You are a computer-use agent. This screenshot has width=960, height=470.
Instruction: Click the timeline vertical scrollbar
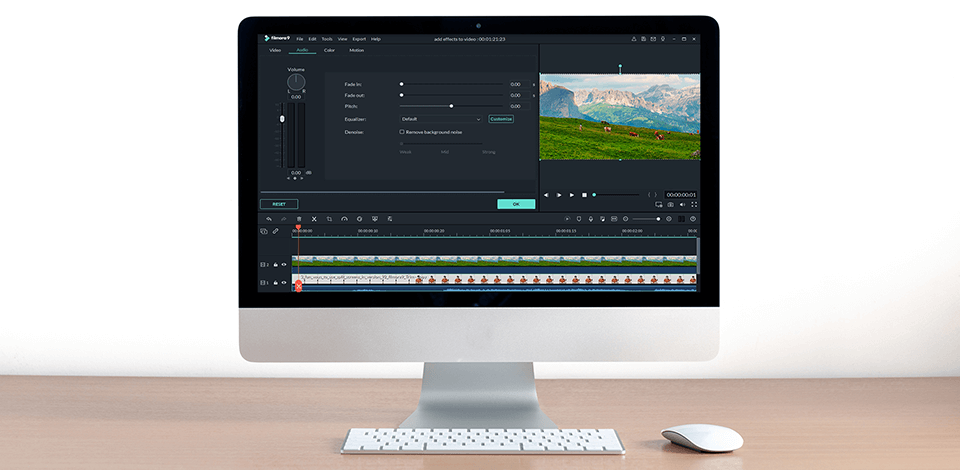[x=697, y=255]
